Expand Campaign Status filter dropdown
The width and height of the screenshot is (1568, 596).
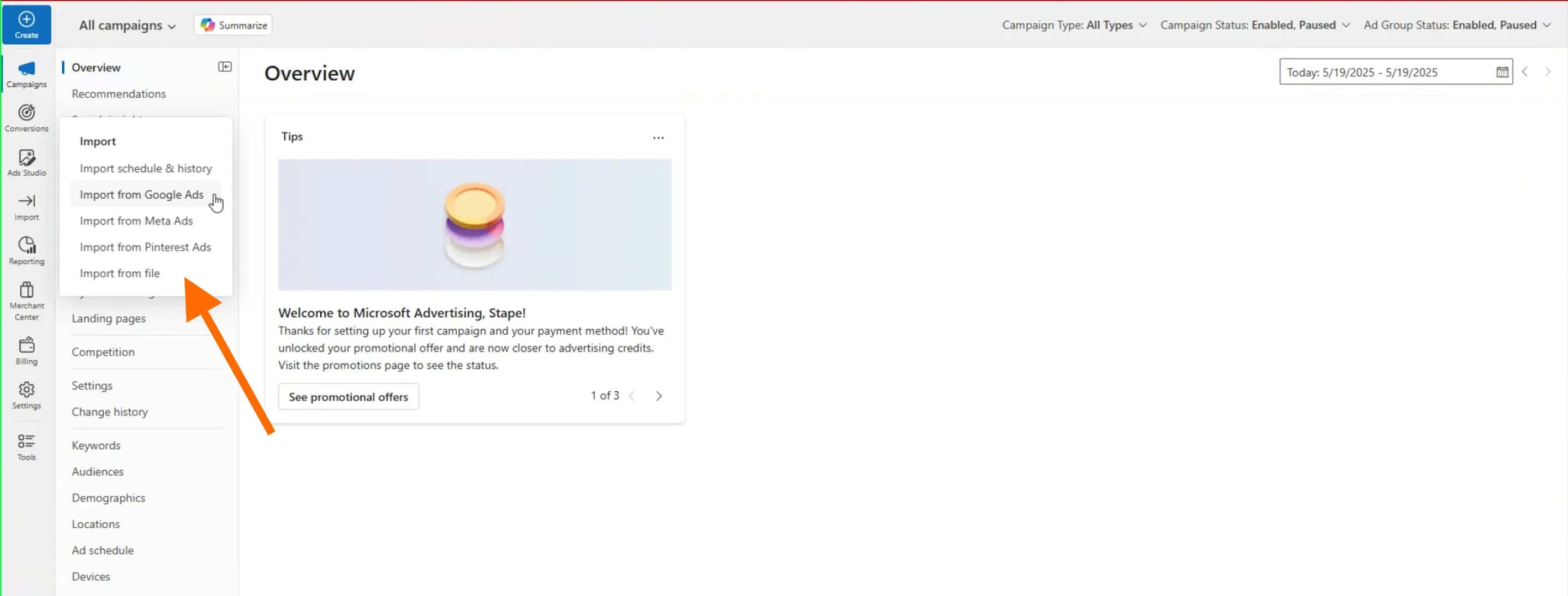click(1254, 25)
